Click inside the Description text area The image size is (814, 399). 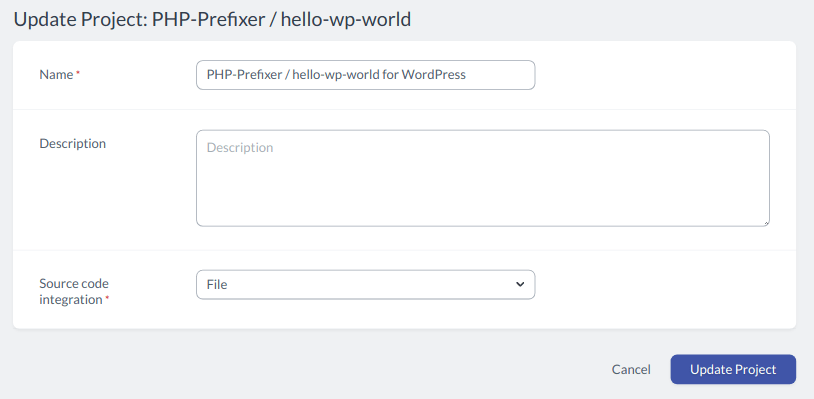coord(483,178)
